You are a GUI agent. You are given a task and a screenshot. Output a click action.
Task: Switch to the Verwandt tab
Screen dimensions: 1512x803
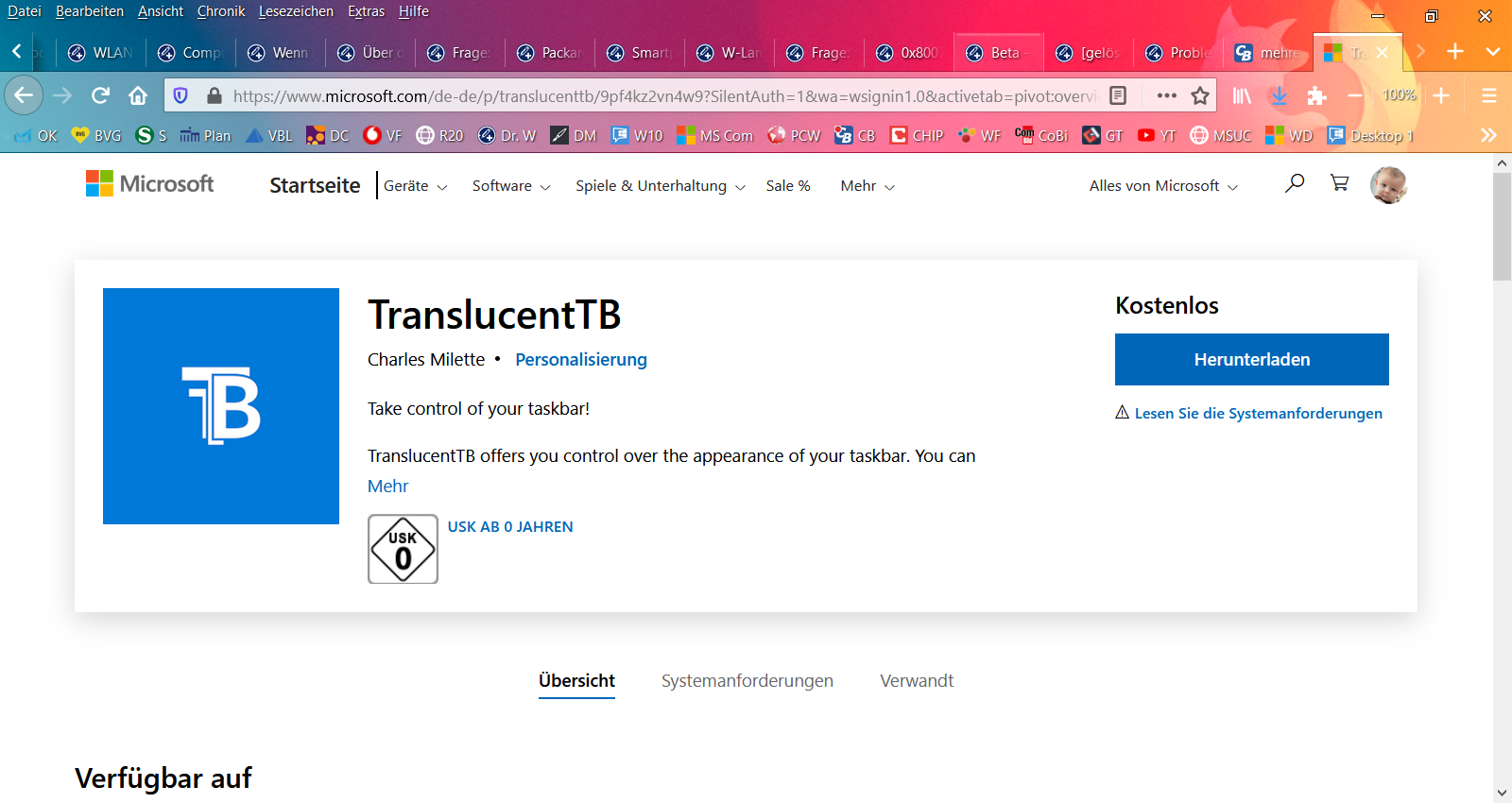coord(917,680)
